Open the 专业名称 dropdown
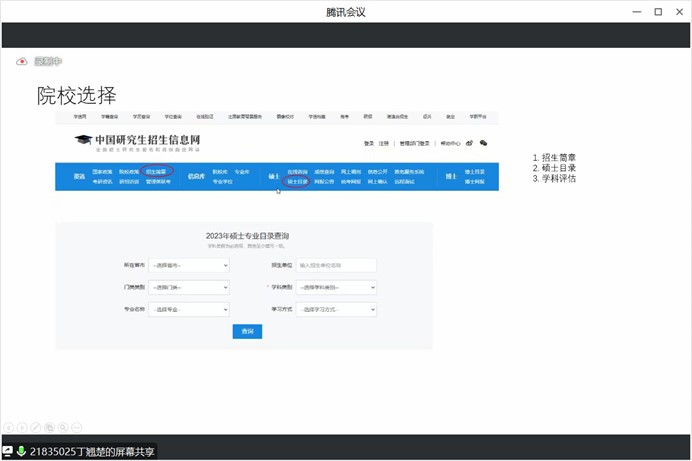The image size is (692, 461). [x=189, y=310]
